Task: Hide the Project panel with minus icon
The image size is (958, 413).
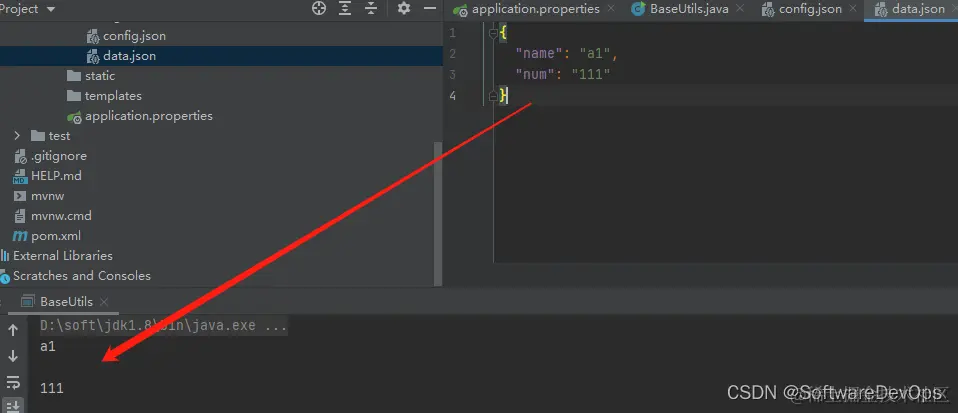Action: click(x=430, y=9)
